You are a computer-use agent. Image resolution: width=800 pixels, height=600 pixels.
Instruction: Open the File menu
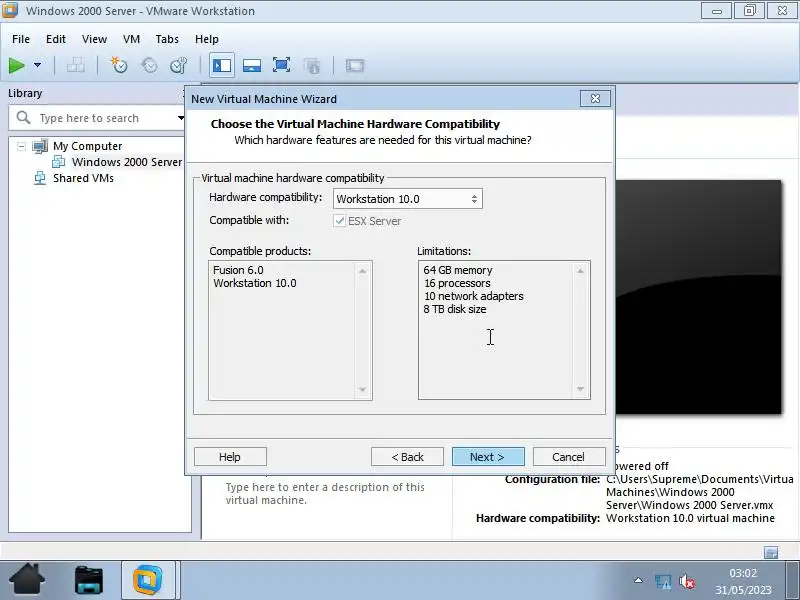21,39
